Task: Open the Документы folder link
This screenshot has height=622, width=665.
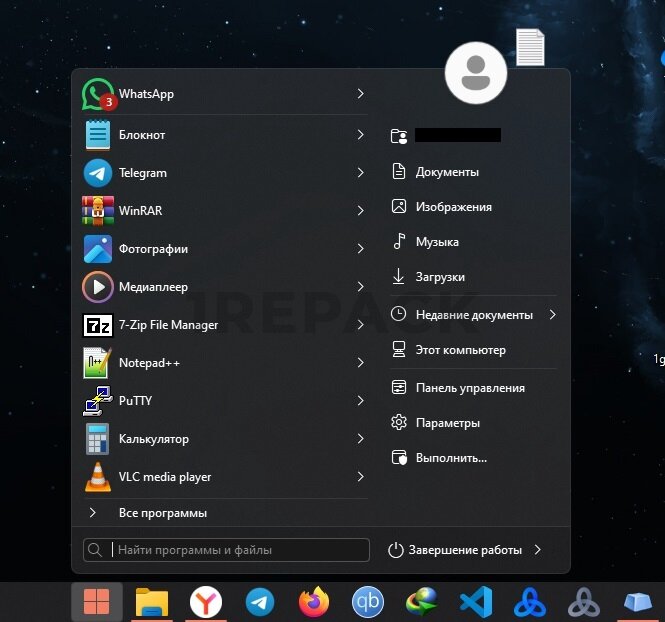Action: tap(447, 172)
